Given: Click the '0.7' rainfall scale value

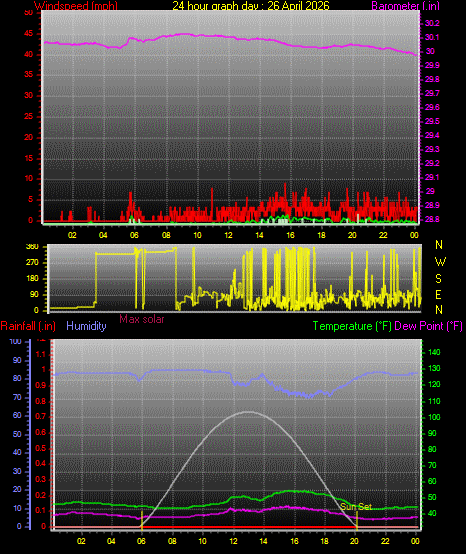Looking at the screenshot, I should 41,416.
